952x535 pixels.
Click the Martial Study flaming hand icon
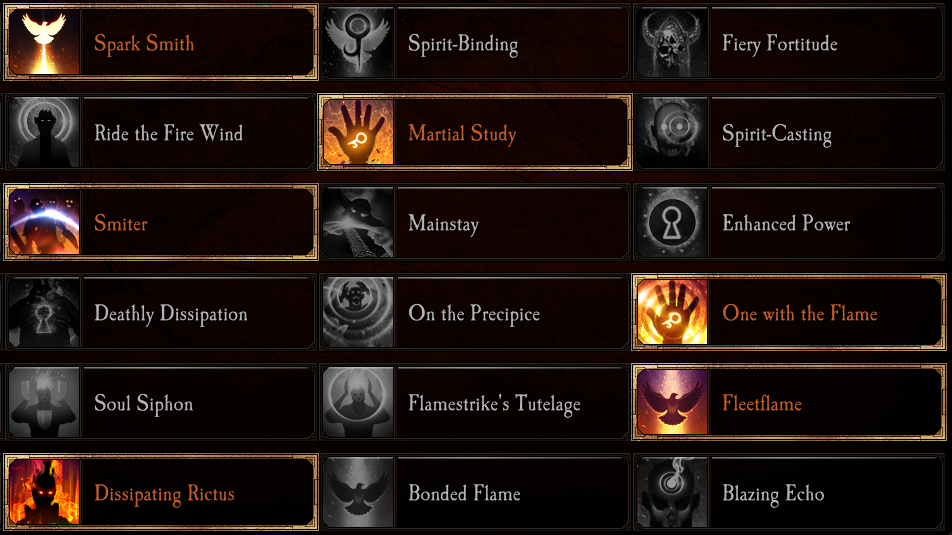coord(358,133)
